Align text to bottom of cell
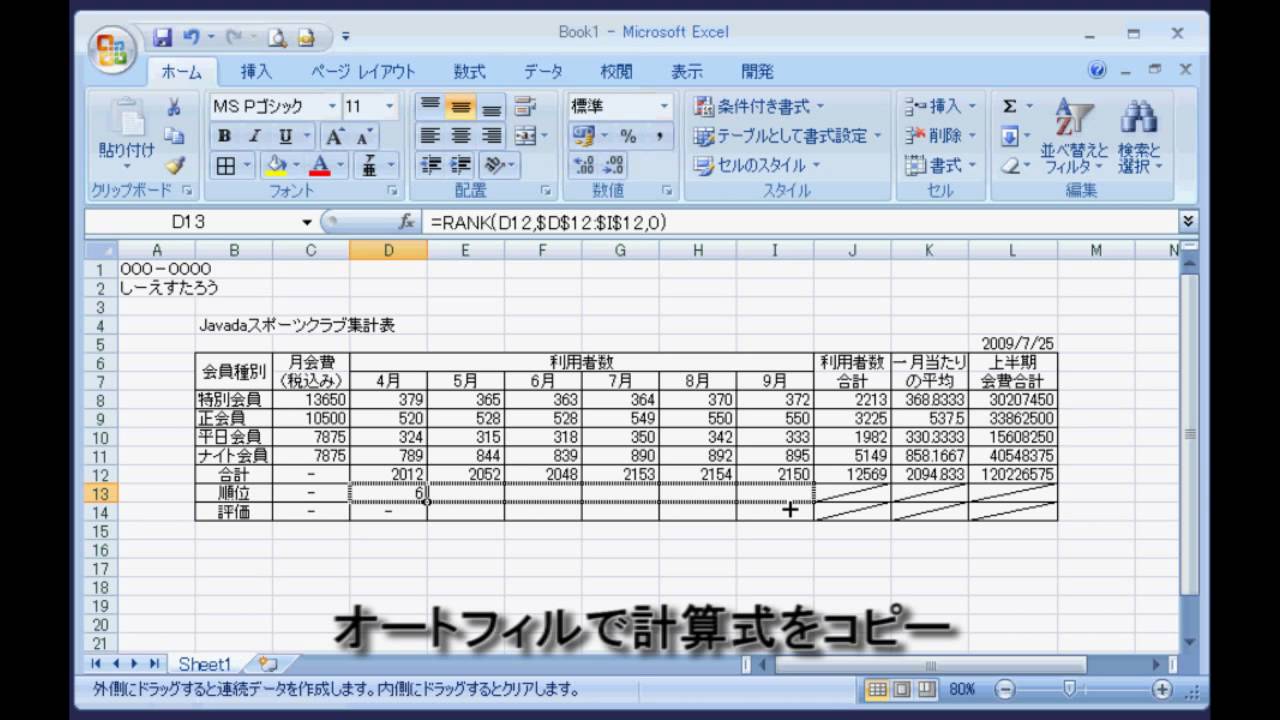The height and width of the screenshot is (720, 1280). (491, 106)
